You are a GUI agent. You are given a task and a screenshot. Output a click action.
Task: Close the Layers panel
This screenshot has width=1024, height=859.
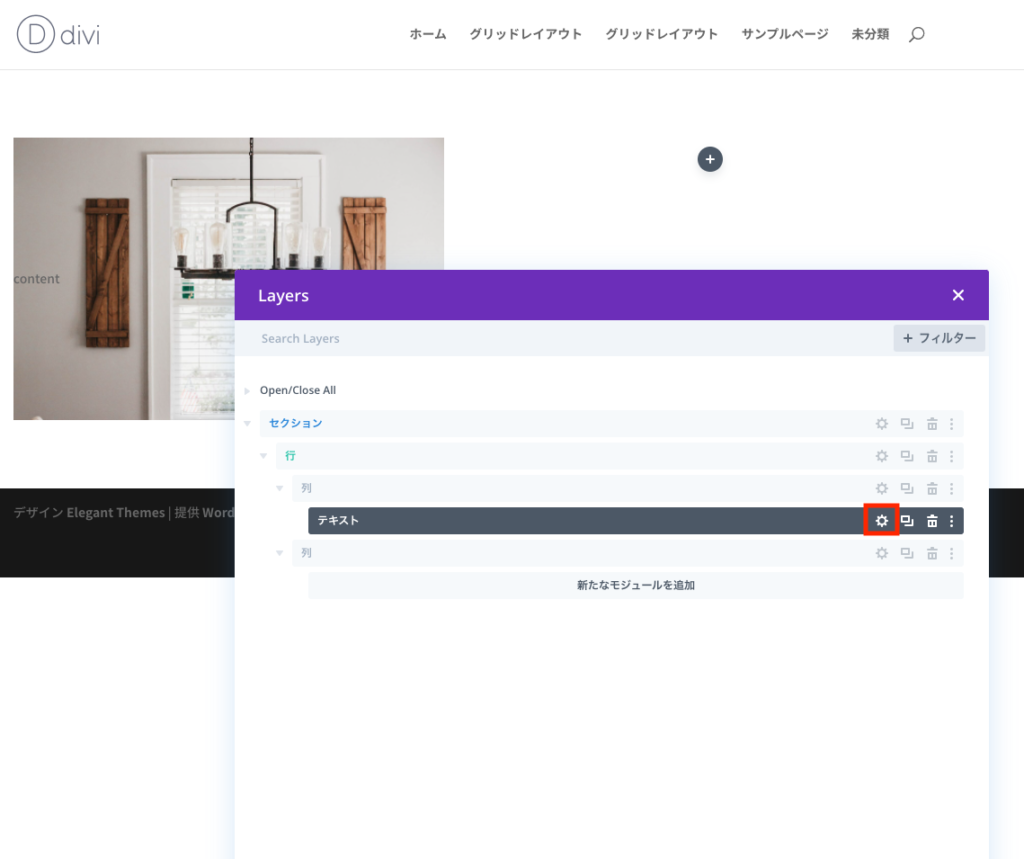(x=958, y=295)
